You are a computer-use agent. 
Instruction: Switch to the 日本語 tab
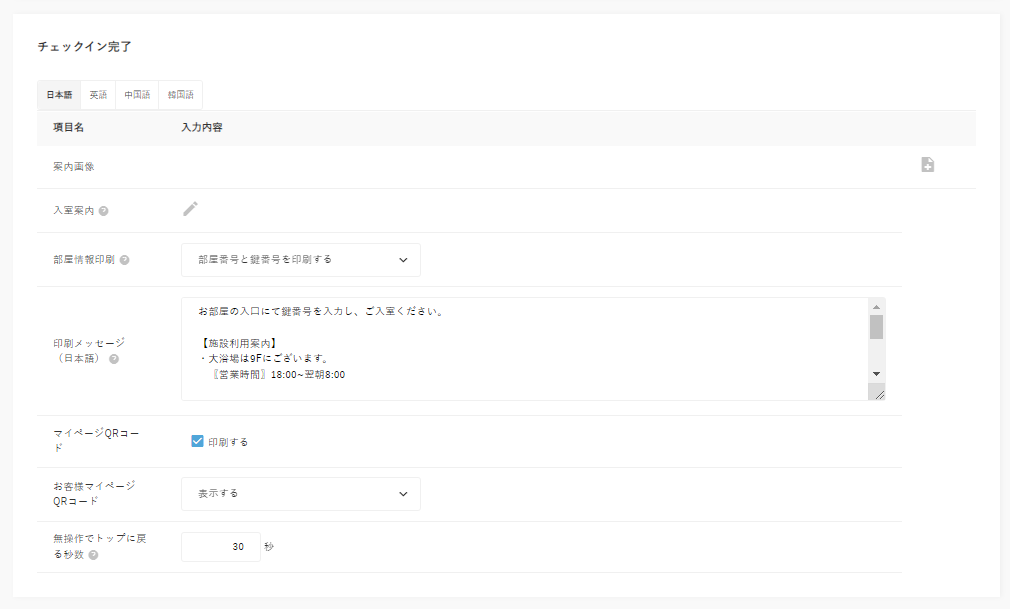59,95
